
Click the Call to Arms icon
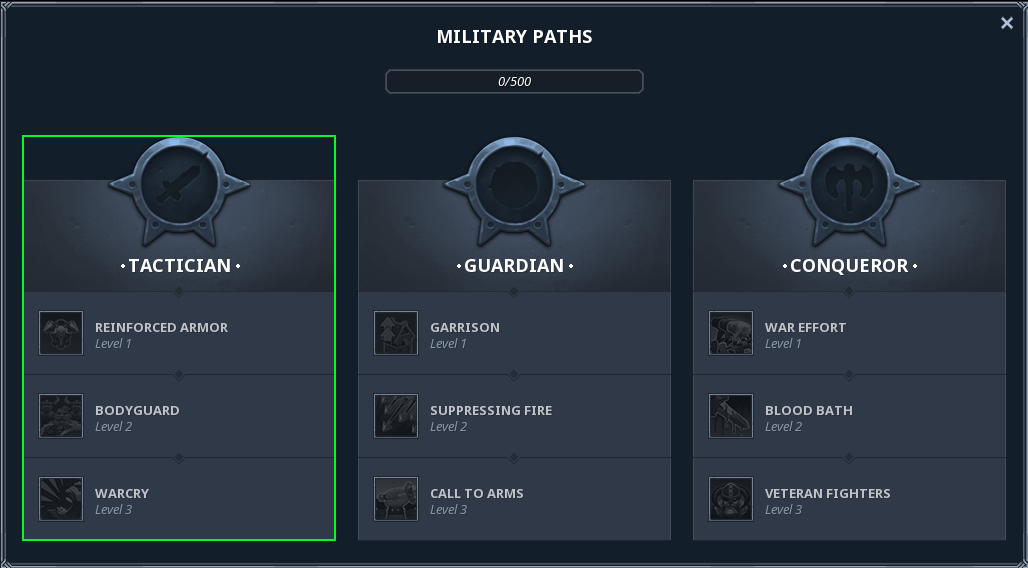point(396,499)
